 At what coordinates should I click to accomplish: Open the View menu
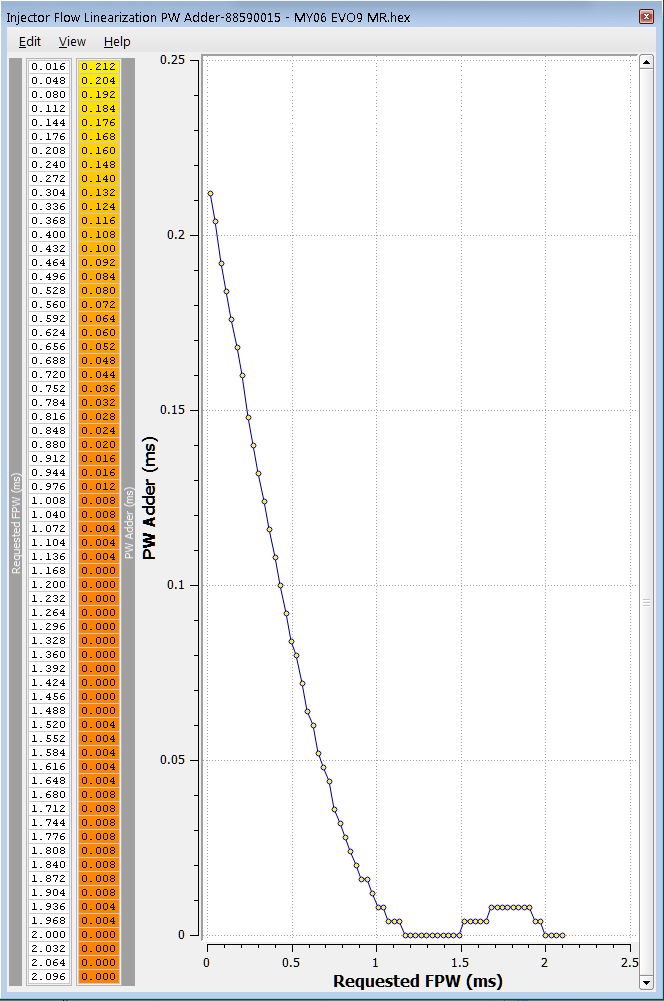click(x=72, y=41)
